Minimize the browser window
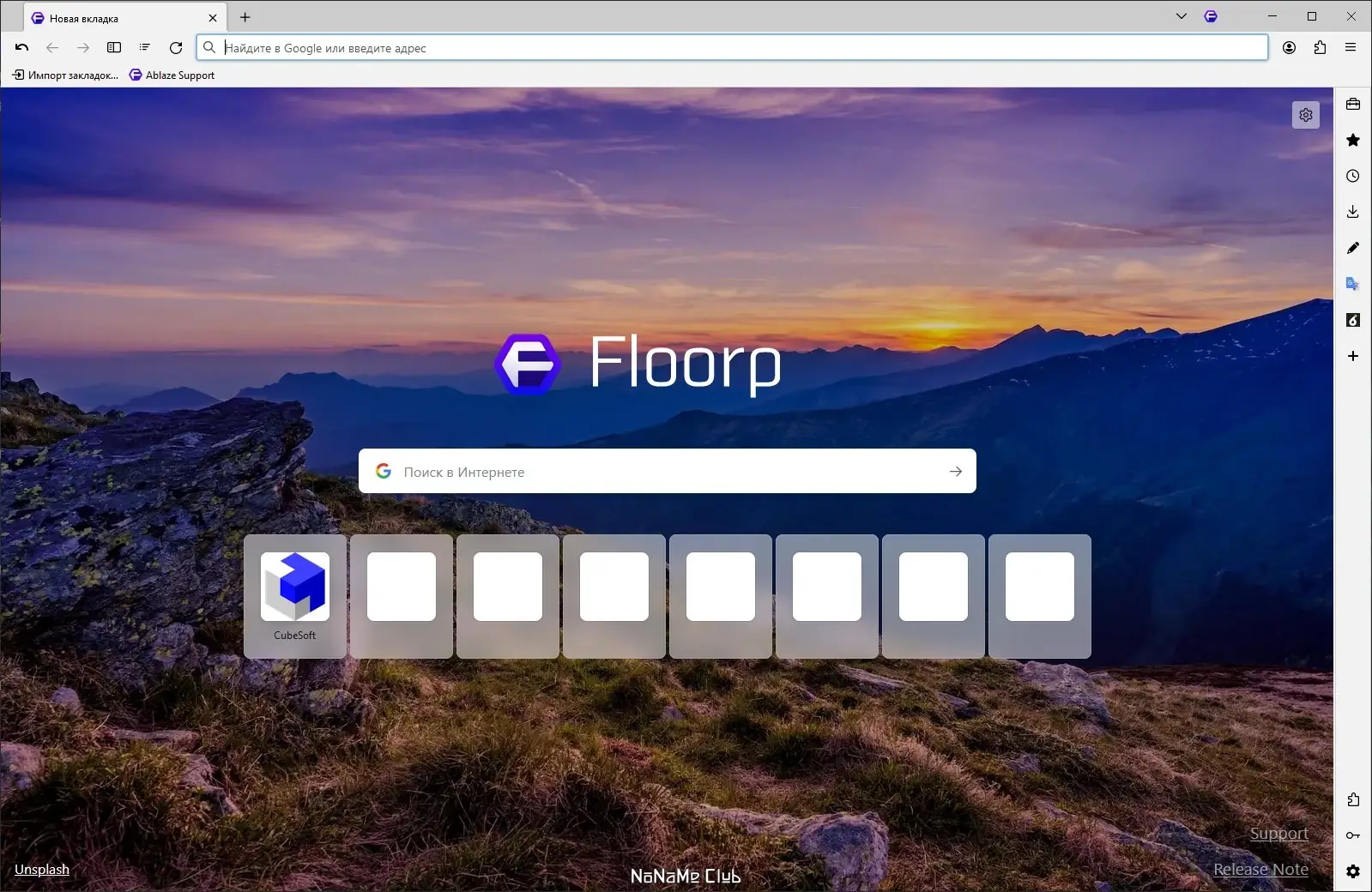The image size is (1372, 892). pyautogui.click(x=1272, y=16)
